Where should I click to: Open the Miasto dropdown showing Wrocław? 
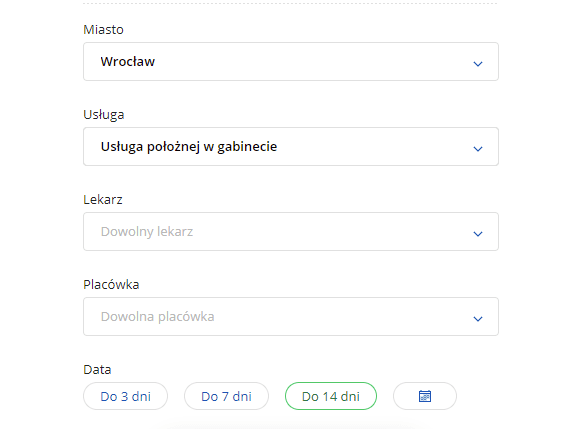pyautogui.click(x=291, y=62)
